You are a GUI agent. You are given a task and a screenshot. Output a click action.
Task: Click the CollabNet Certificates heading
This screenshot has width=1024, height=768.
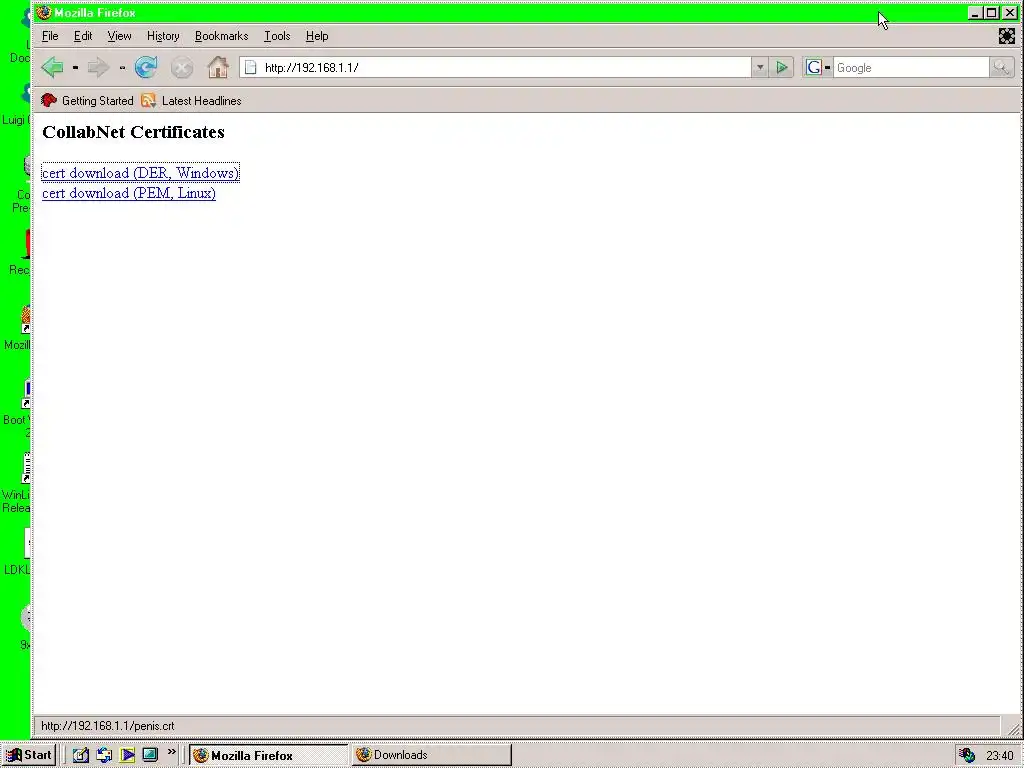click(x=133, y=132)
